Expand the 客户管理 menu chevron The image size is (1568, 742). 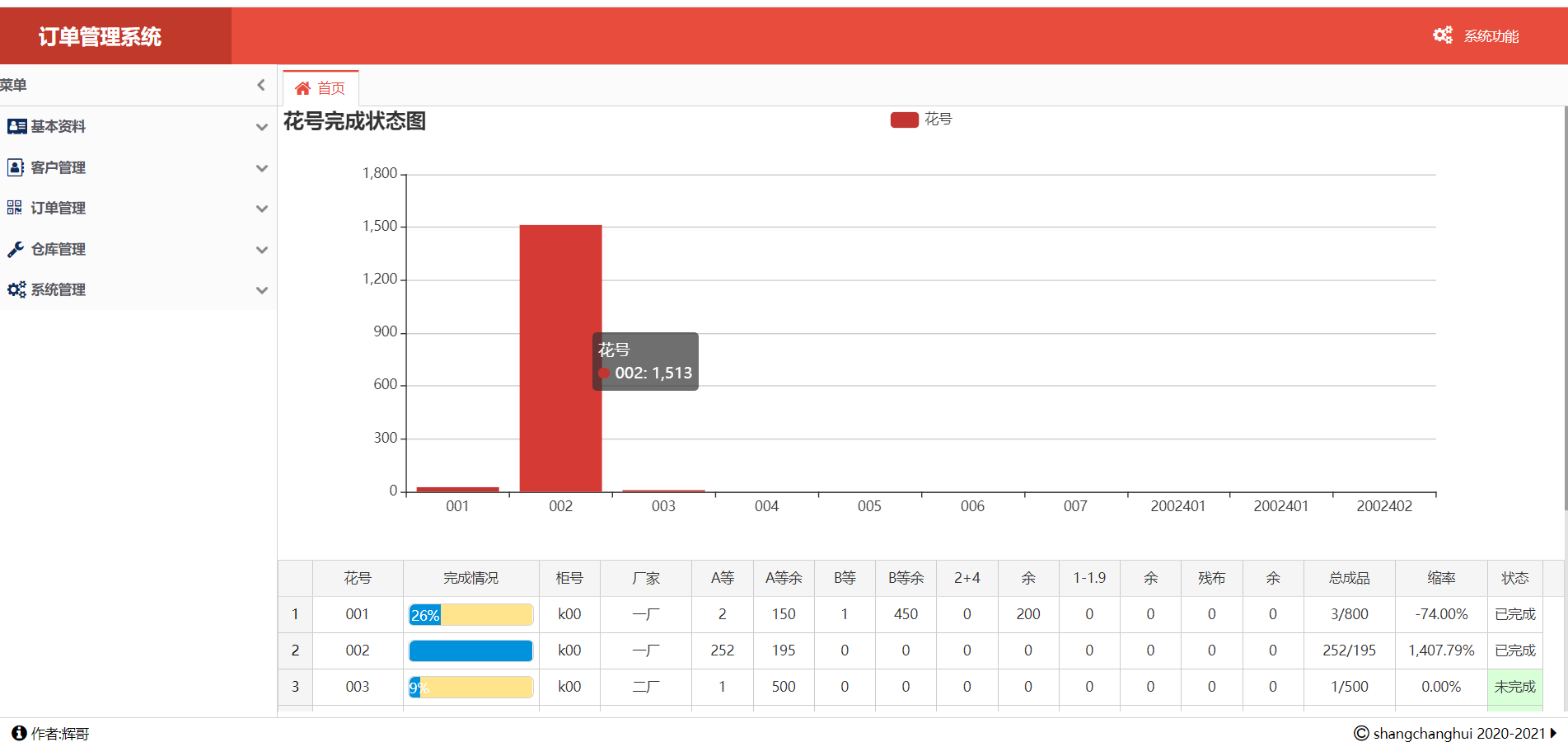tap(262, 168)
